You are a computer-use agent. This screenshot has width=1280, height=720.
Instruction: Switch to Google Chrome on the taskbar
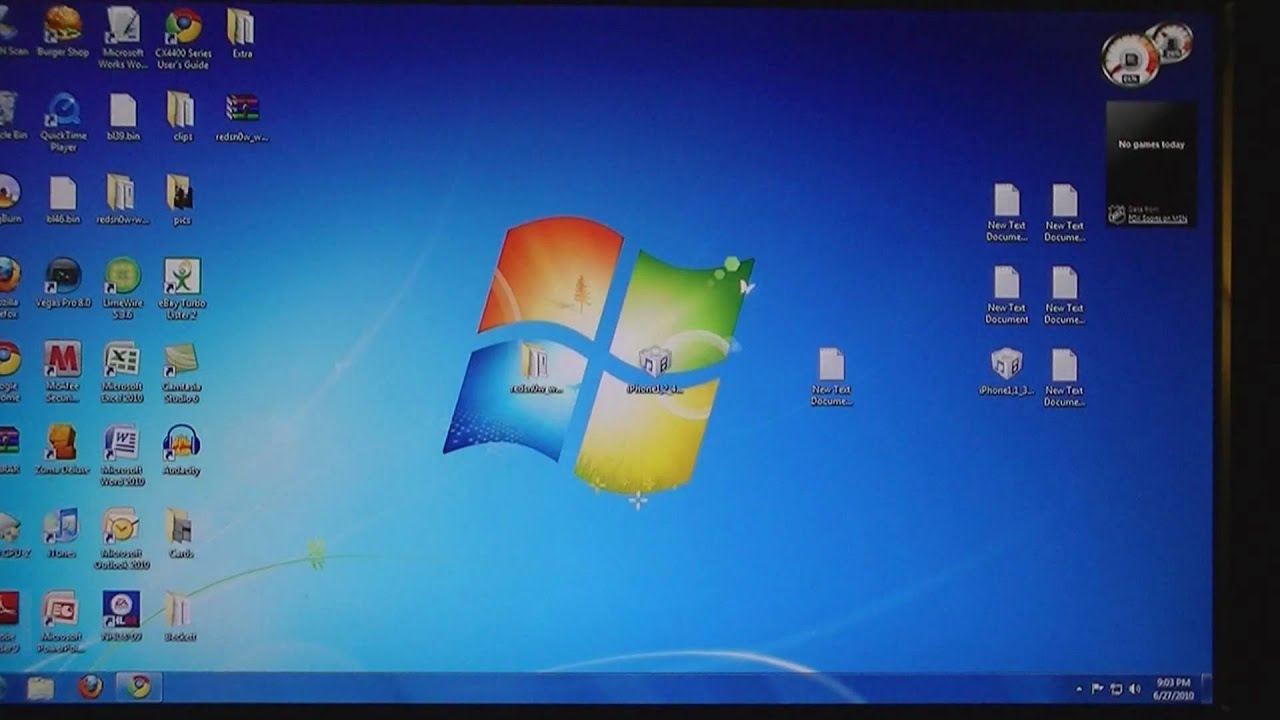(x=138, y=687)
